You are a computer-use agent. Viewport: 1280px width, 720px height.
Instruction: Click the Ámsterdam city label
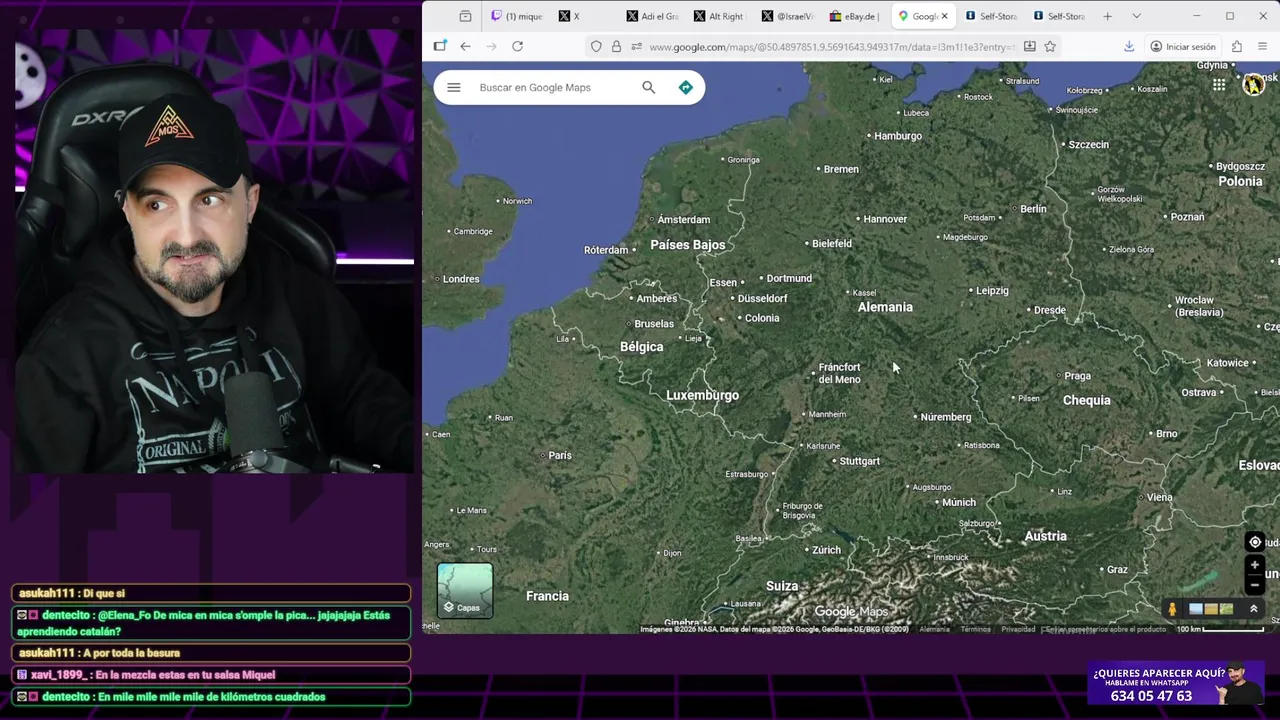pyautogui.click(x=684, y=220)
